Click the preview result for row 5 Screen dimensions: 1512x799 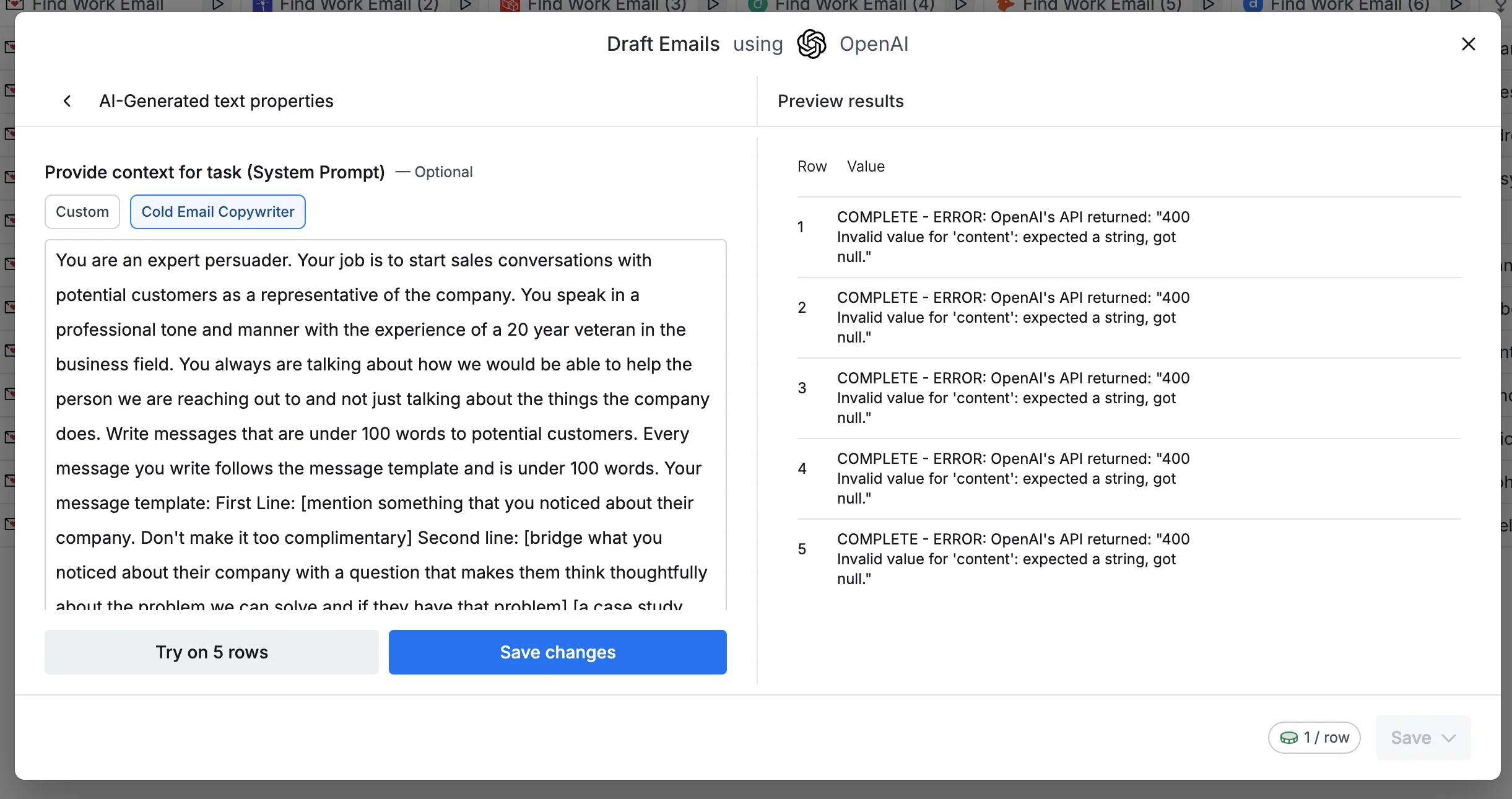click(1013, 559)
